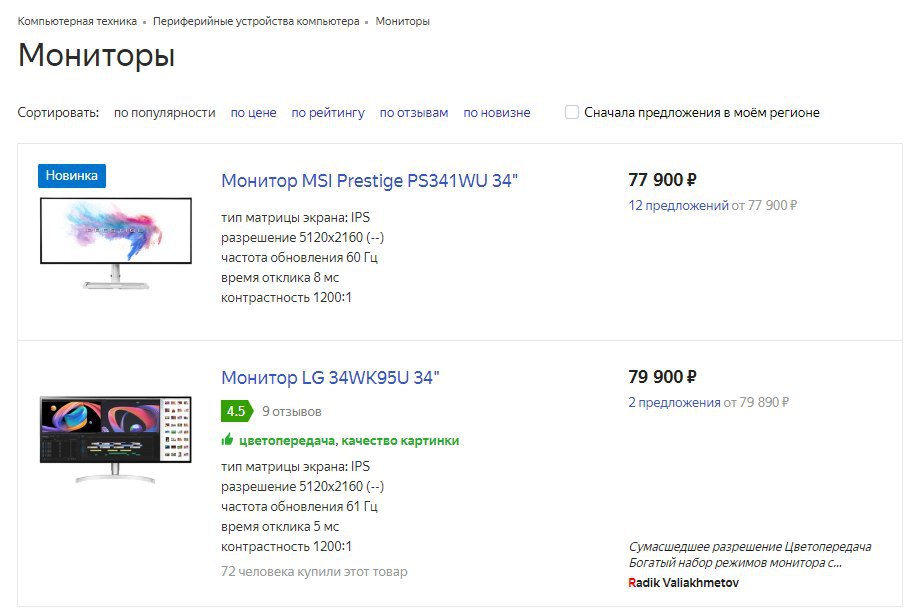913x613 pixels.
Task: Open Монитор LG 34WK95U 34" title
Action: point(330,377)
